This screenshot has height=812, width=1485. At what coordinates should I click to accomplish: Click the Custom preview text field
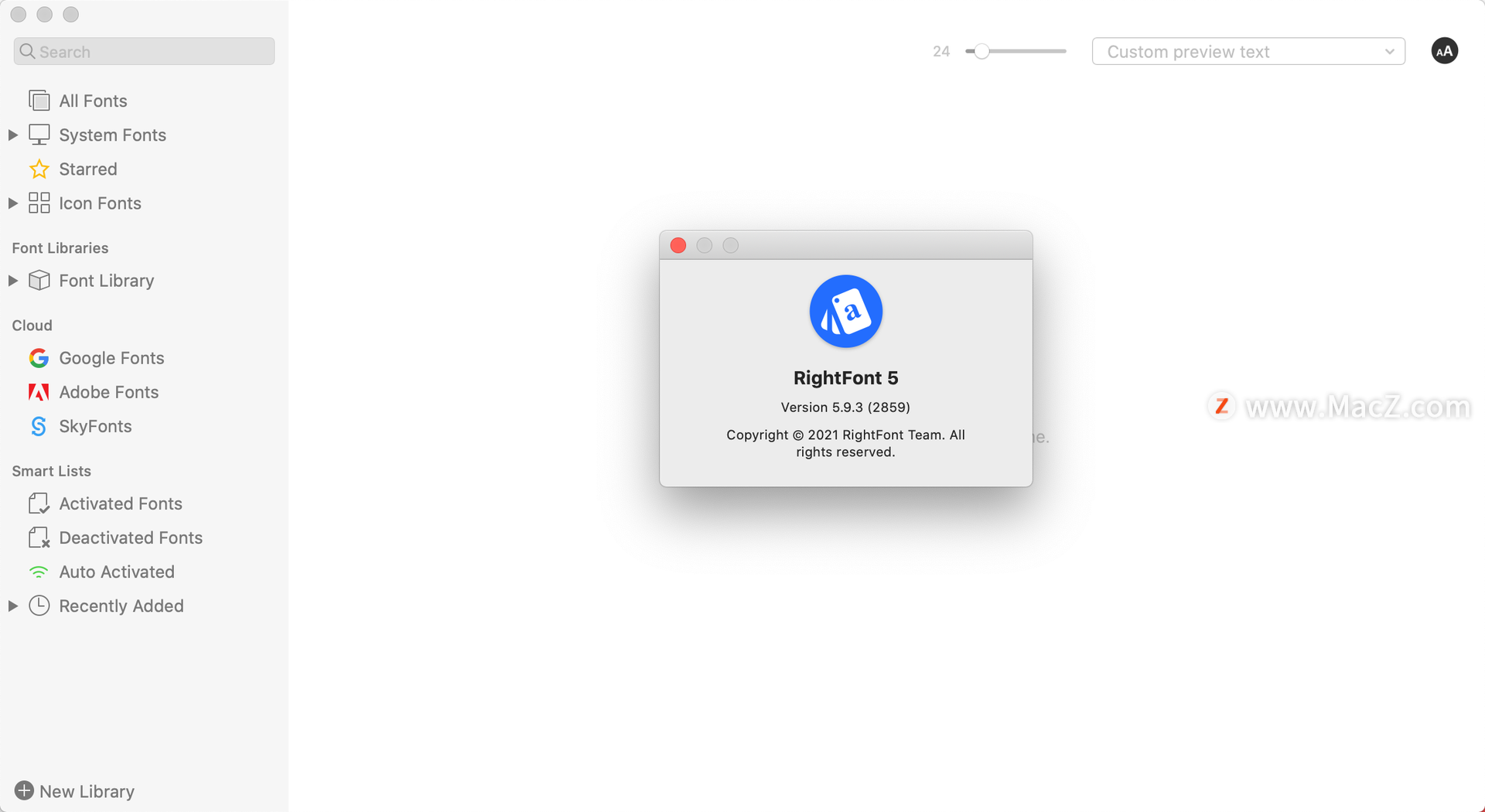coord(1248,51)
